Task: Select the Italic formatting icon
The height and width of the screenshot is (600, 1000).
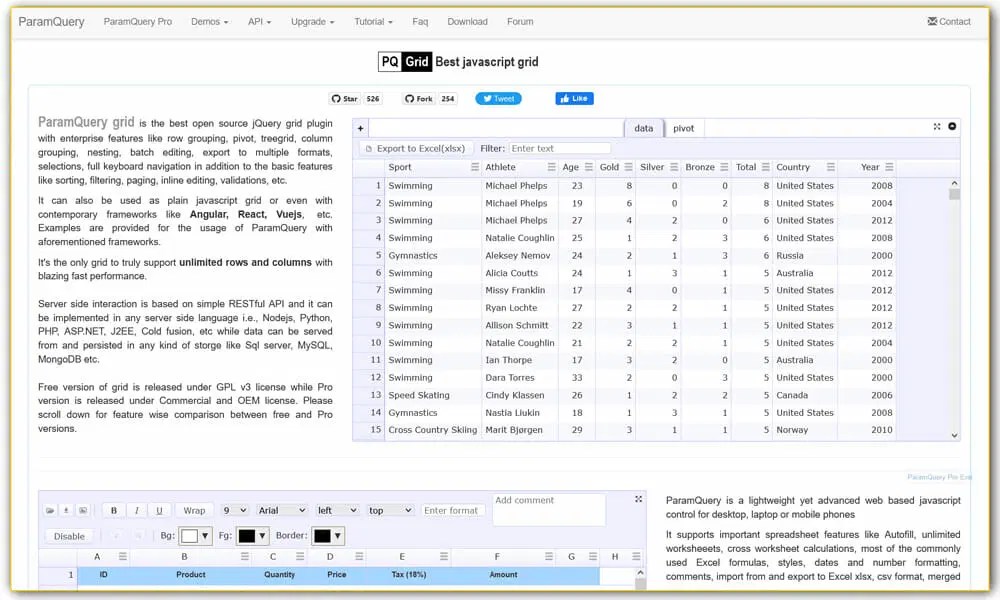Action: click(136, 510)
